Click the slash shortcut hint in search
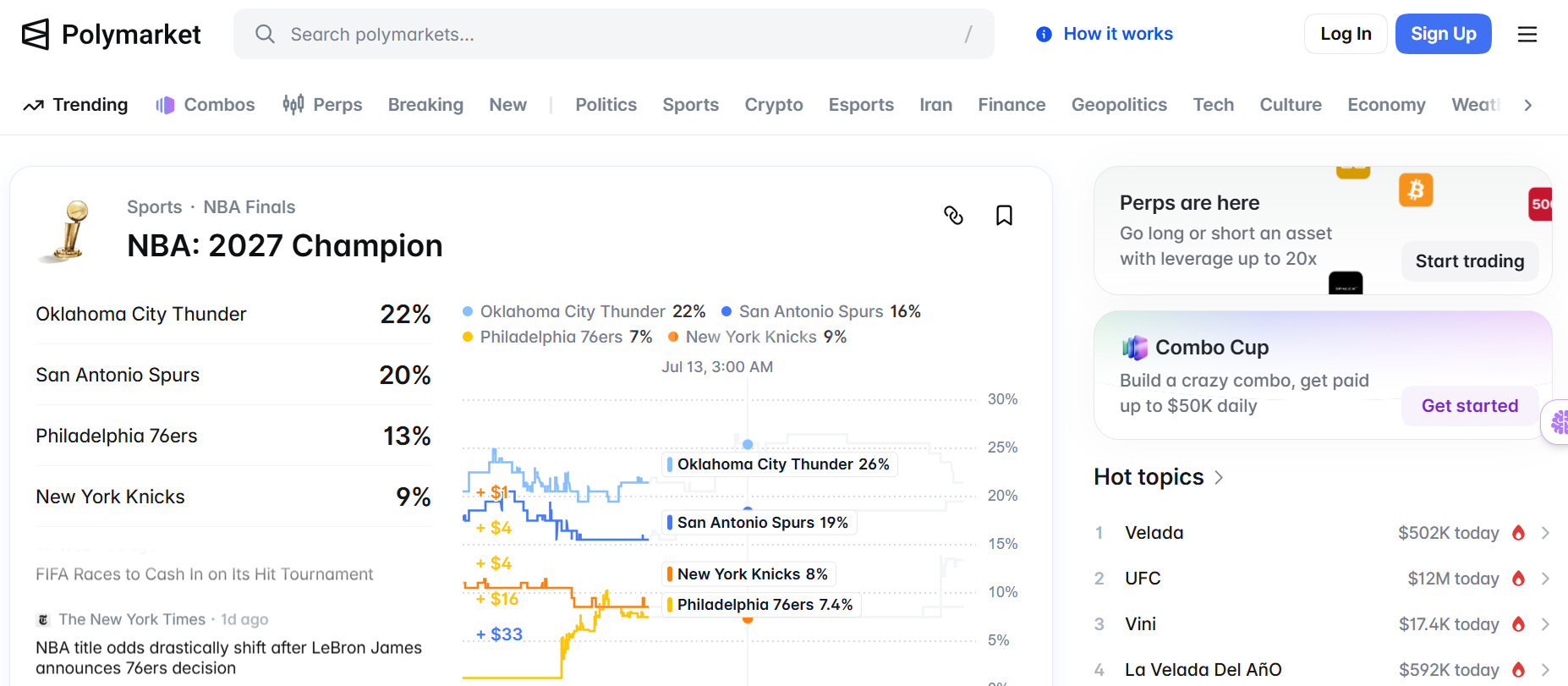The height and width of the screenshot is (686, 1568). tap(968, 35)
